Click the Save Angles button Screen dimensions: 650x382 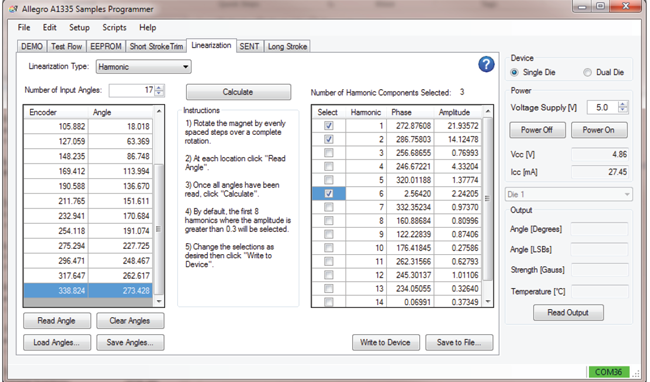coord(130,343)
